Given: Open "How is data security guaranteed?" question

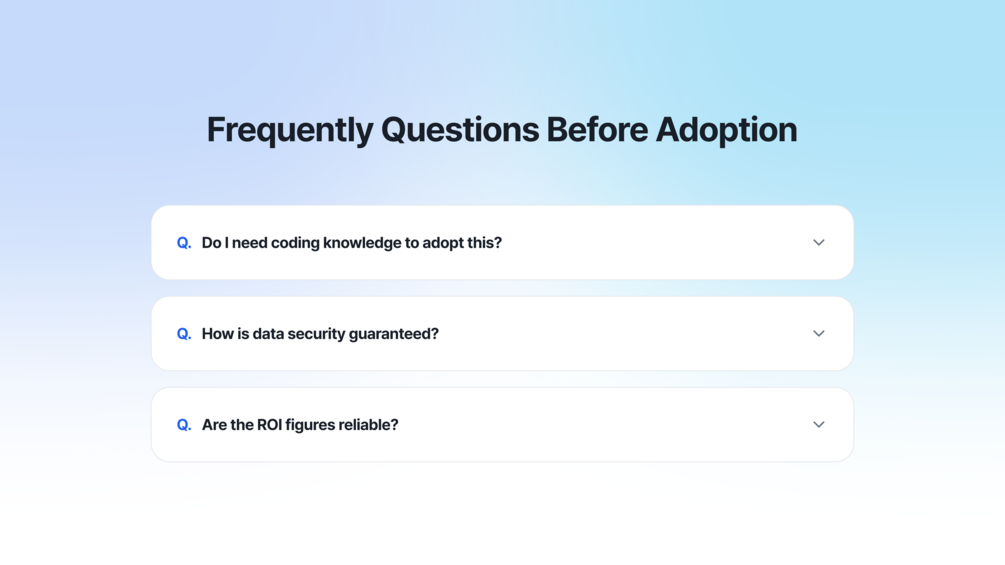Looking at the screenshot, I should (x=320, y=334).
